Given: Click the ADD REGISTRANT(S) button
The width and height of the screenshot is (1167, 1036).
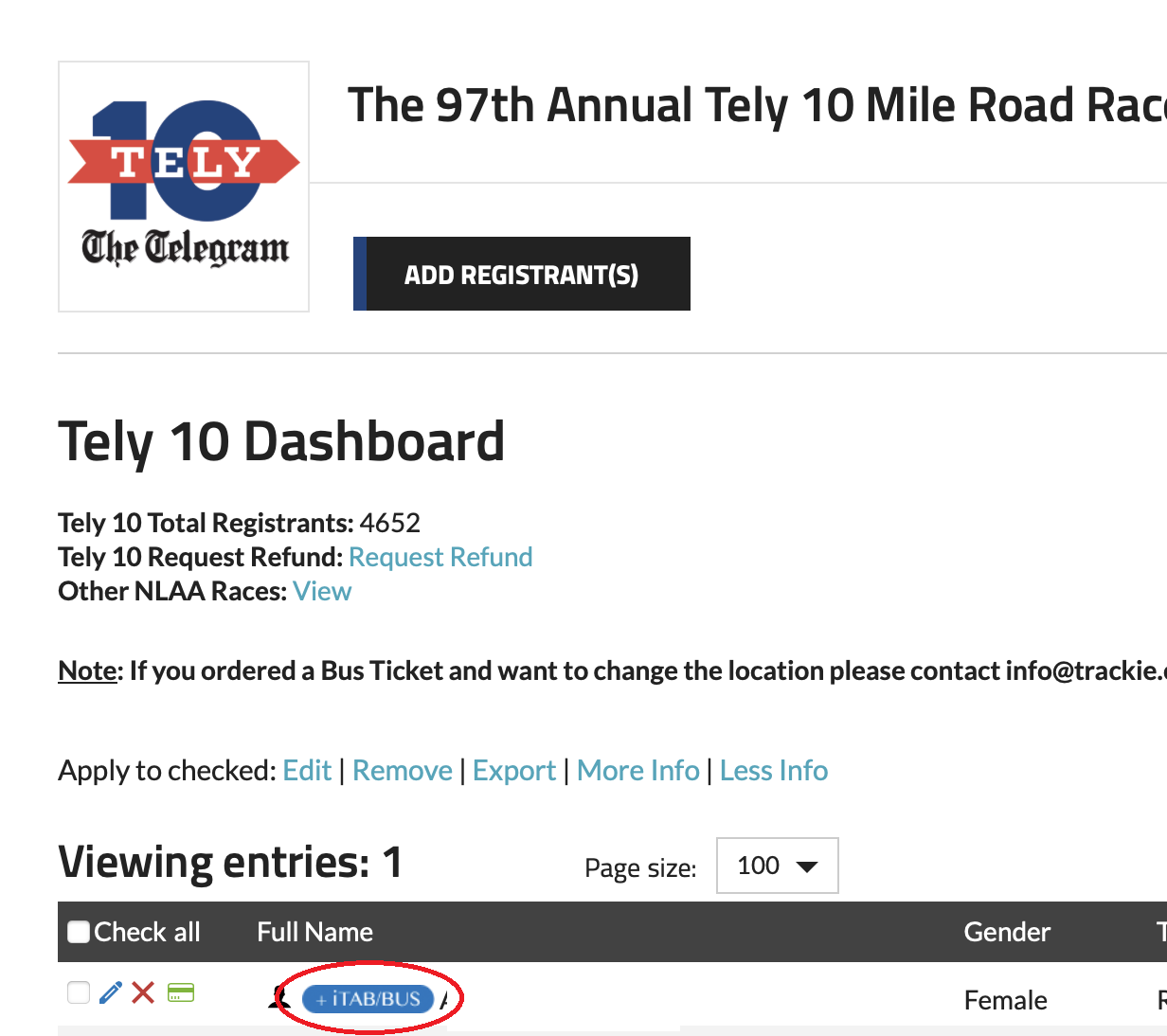Looking at the screenshot, I should point(522,274).
